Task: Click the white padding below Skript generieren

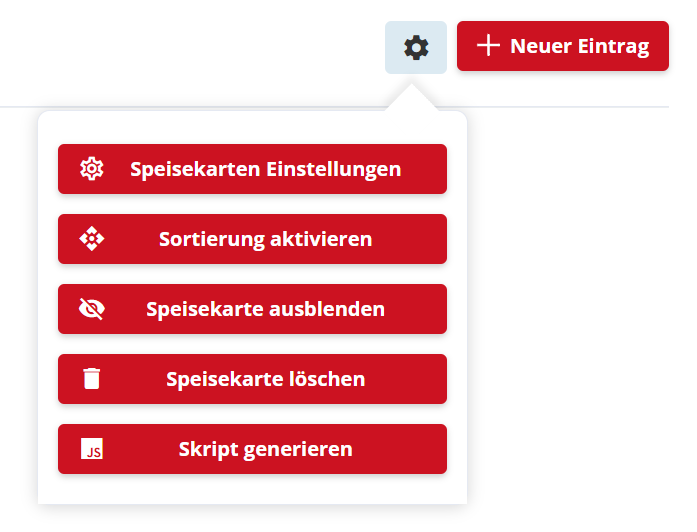Action: click(252, 489)
